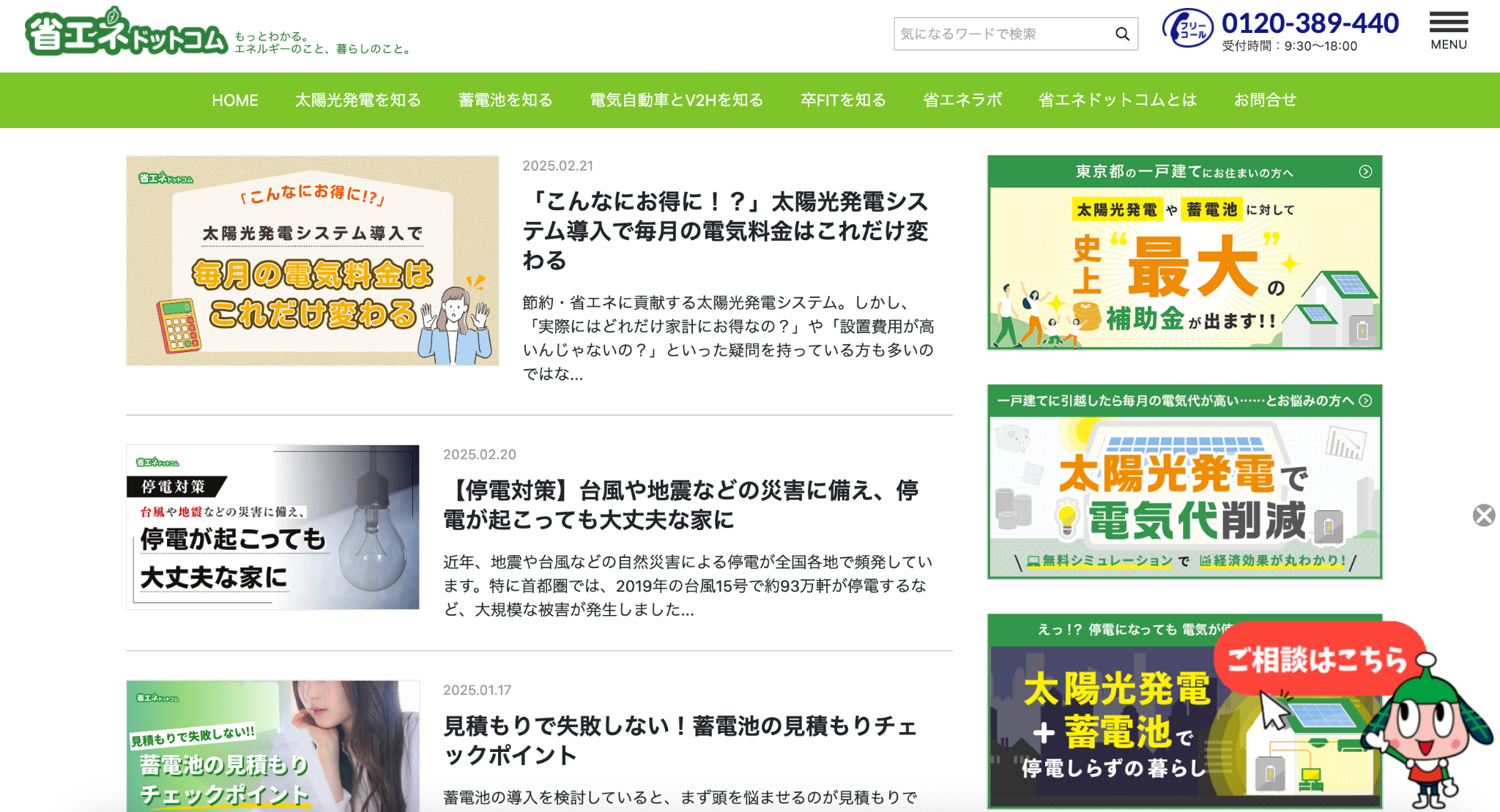
Task: Open 太陽光発電を知る menu
Action: [357, 100]
